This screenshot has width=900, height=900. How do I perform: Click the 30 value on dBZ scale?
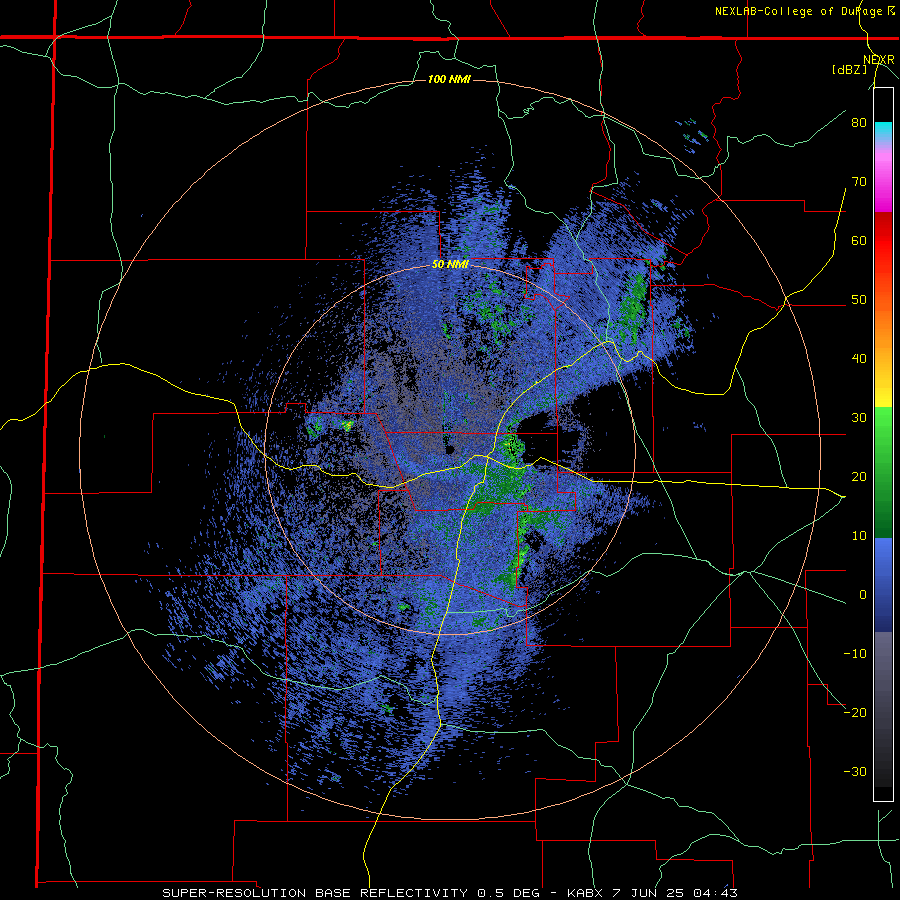[x=859, y=417]
